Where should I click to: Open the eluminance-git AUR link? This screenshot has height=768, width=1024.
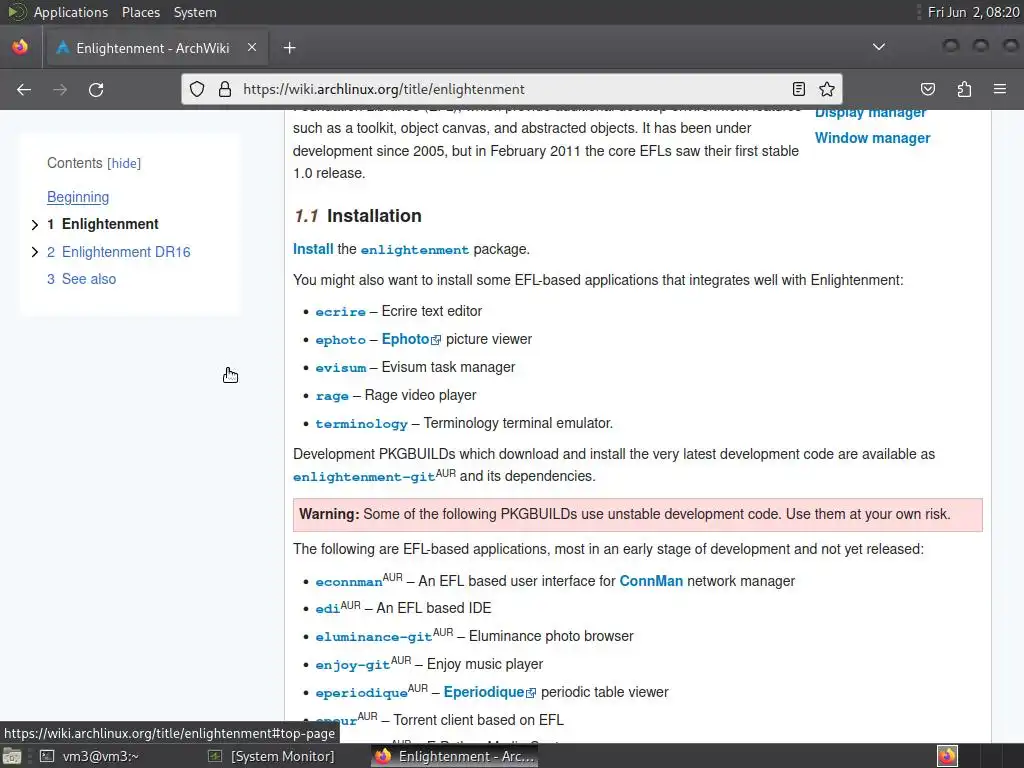(374, 637)
